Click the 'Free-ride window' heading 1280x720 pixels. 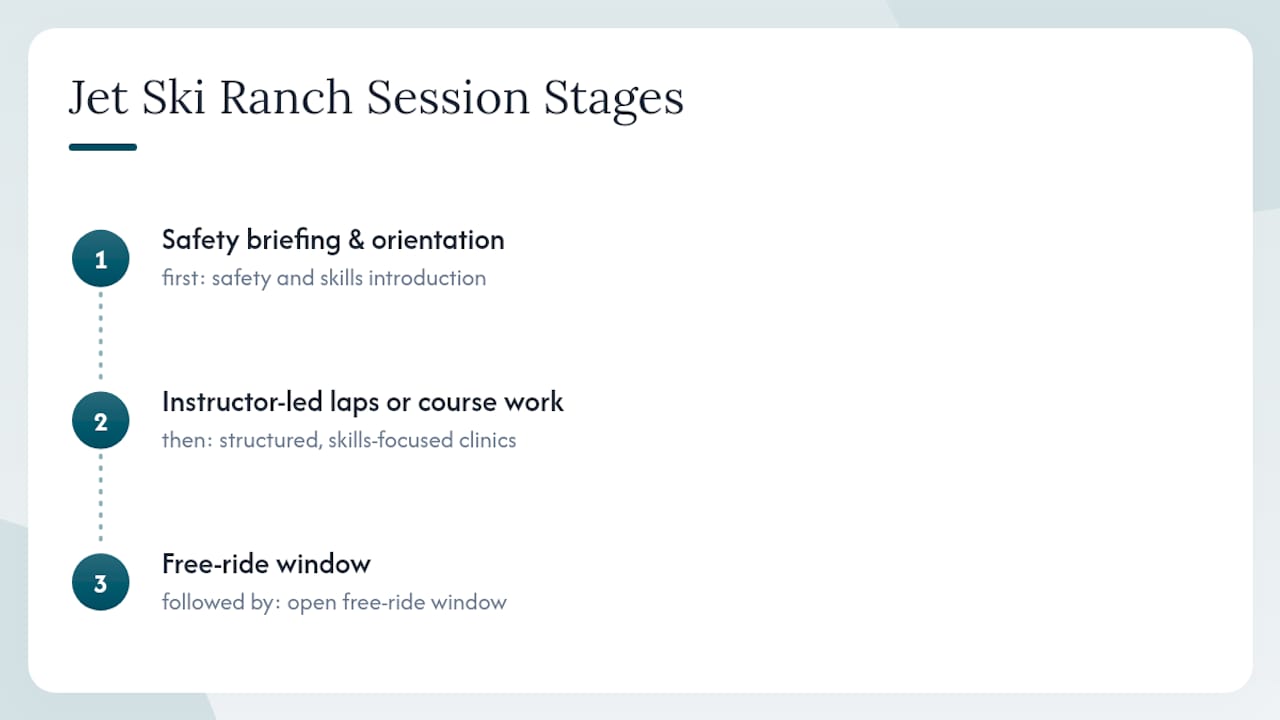[266, 564]
